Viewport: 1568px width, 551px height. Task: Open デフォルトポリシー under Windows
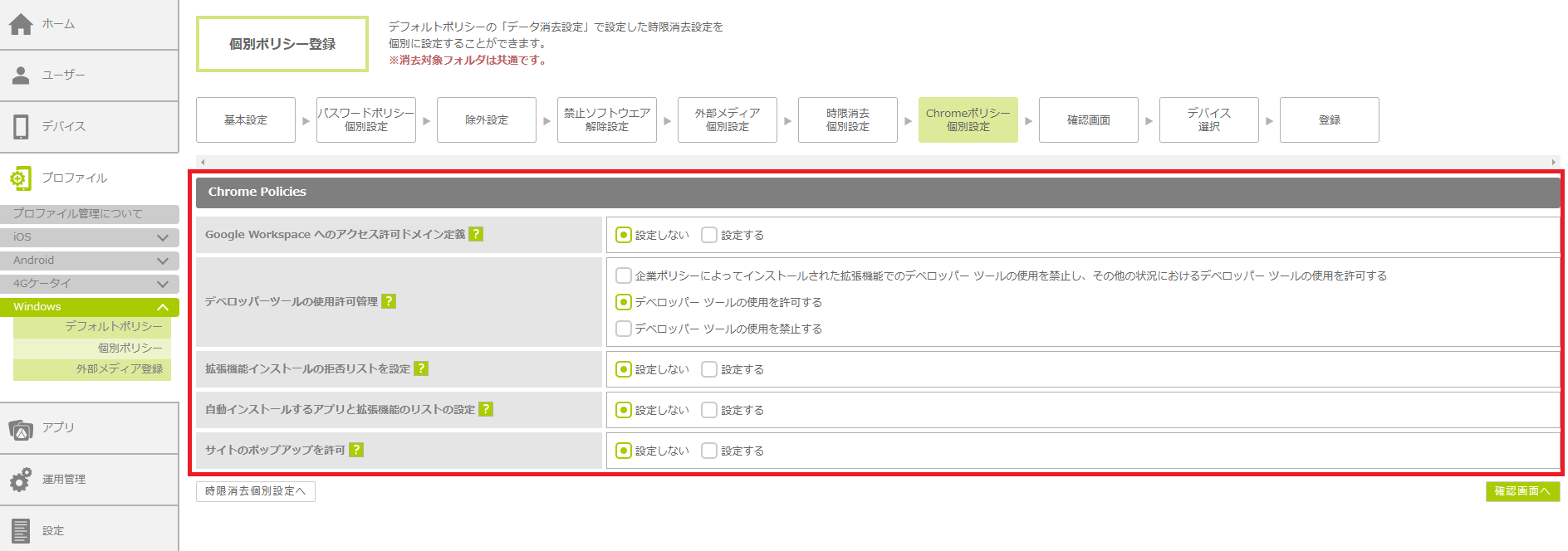(114, 327)
